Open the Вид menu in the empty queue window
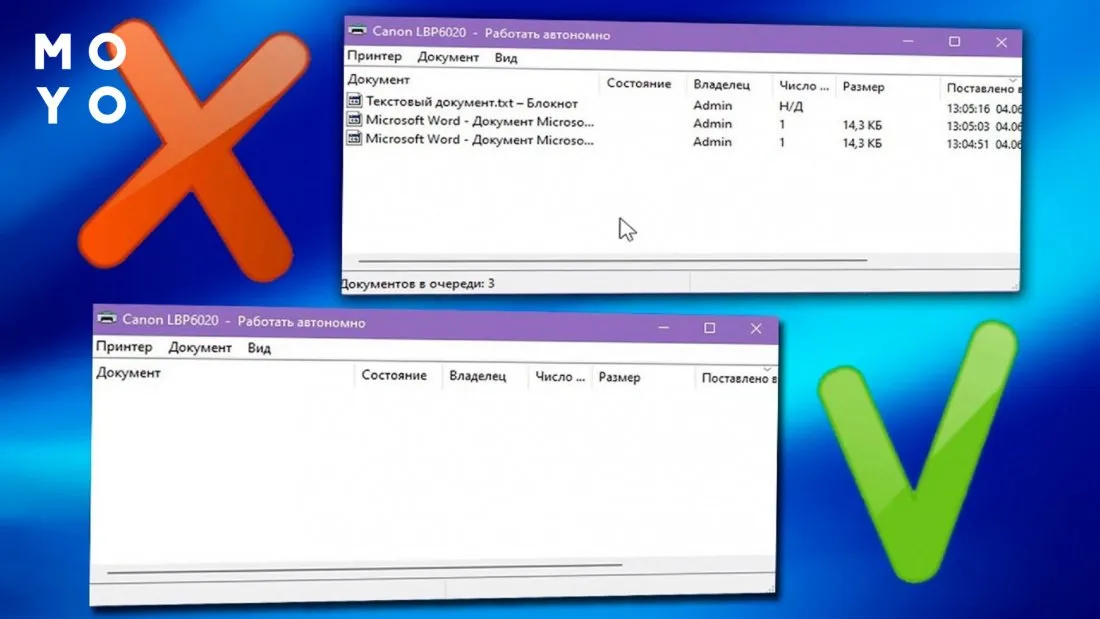The width and height of the screenshot is (1100, 619). pyautogui.click(x=259, y=348)
